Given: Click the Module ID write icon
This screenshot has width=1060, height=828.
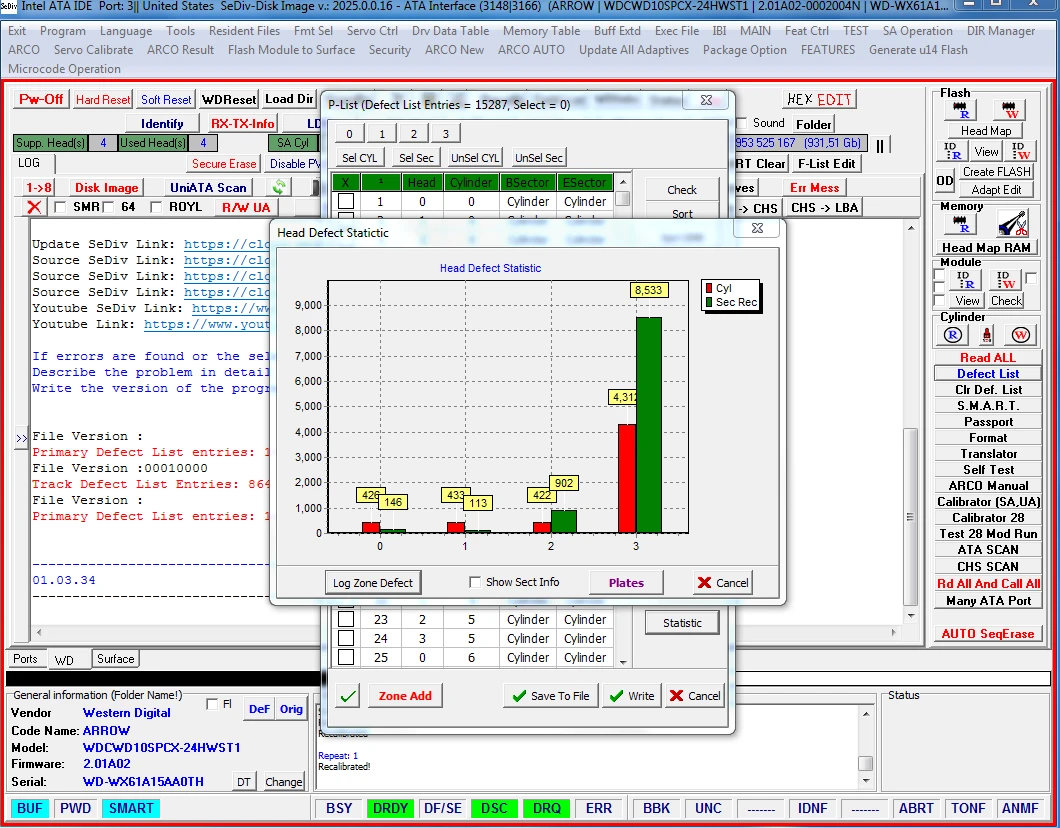Looking at the screenshot, I should [x=1005, y=279].
